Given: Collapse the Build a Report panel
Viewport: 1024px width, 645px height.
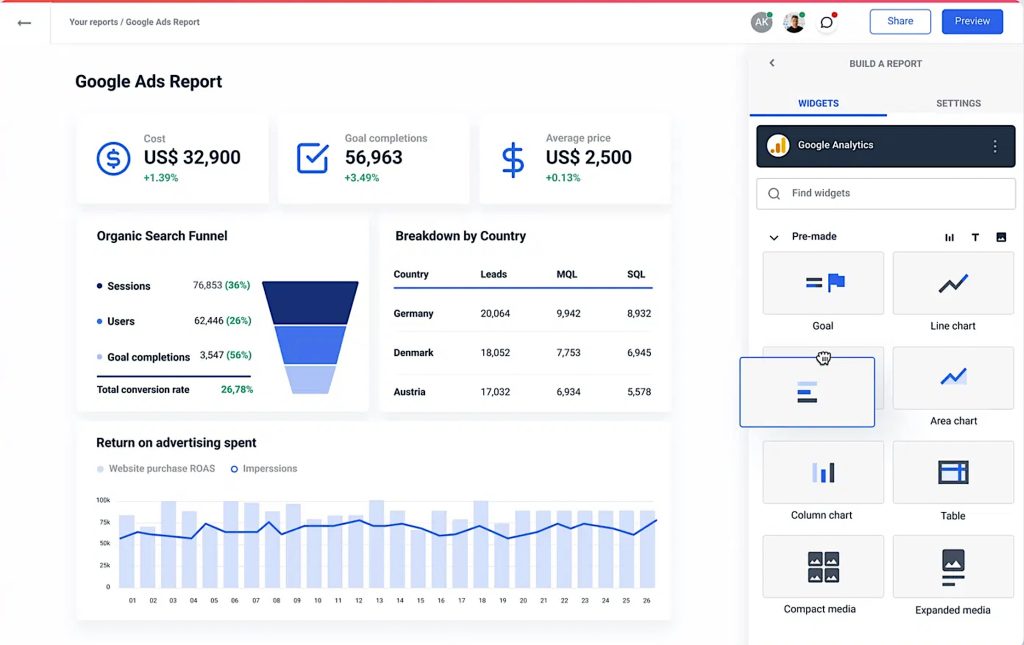Looking at the screenshot, I should (x=771, y=62).
